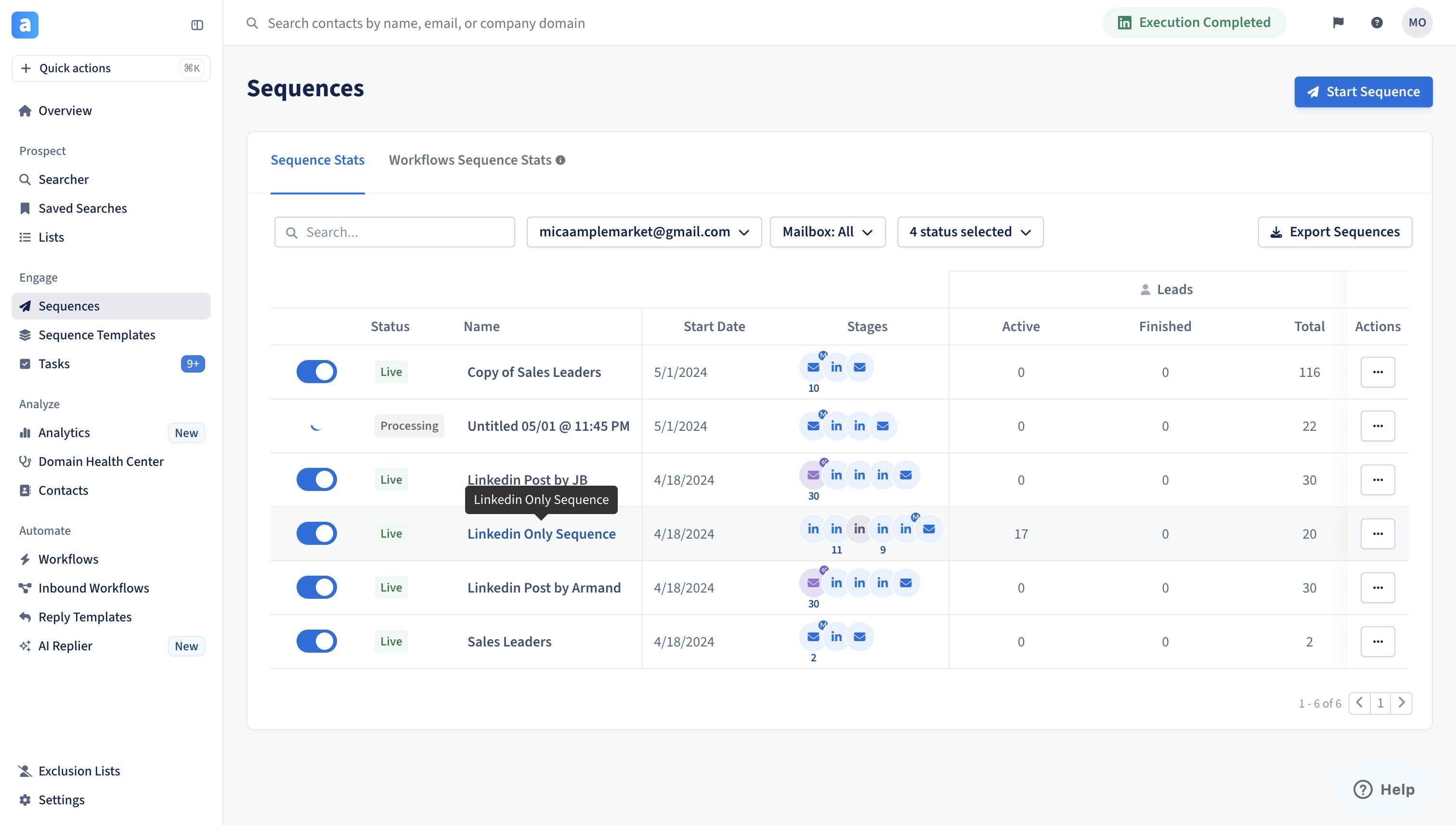Switch to Workflows Sequence Stats tab

pos(470,160)
